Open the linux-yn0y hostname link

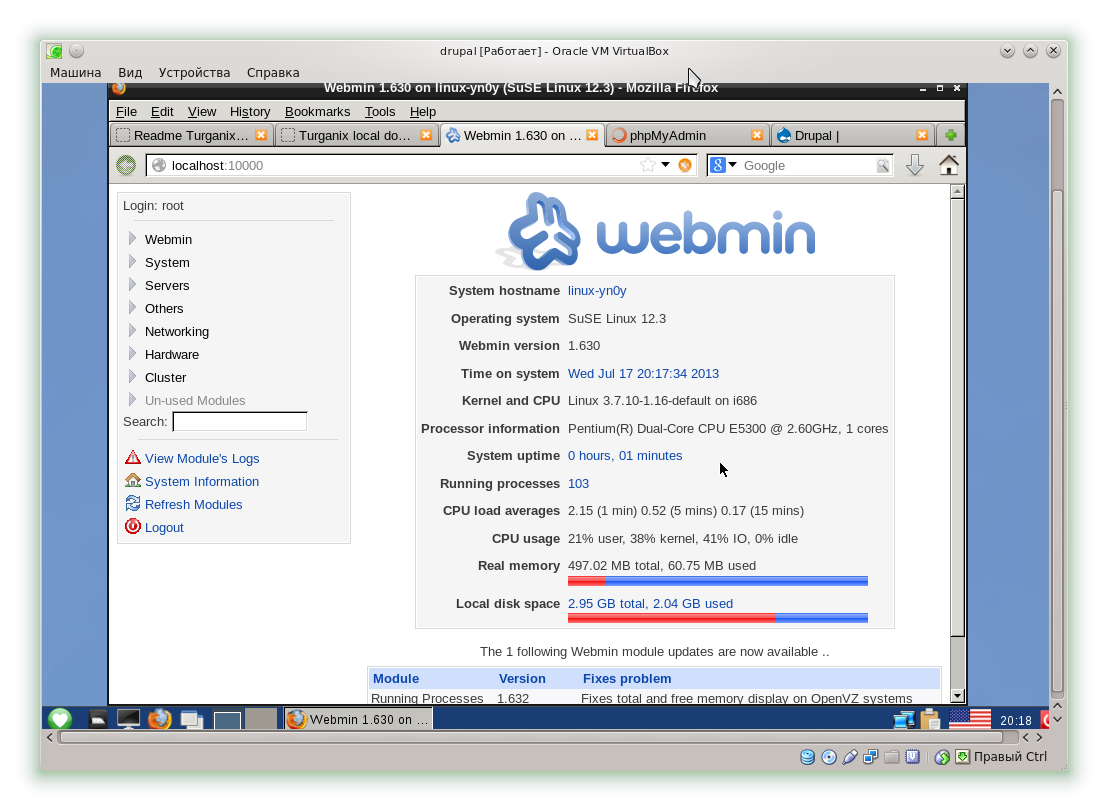click(x=597, y=291)
